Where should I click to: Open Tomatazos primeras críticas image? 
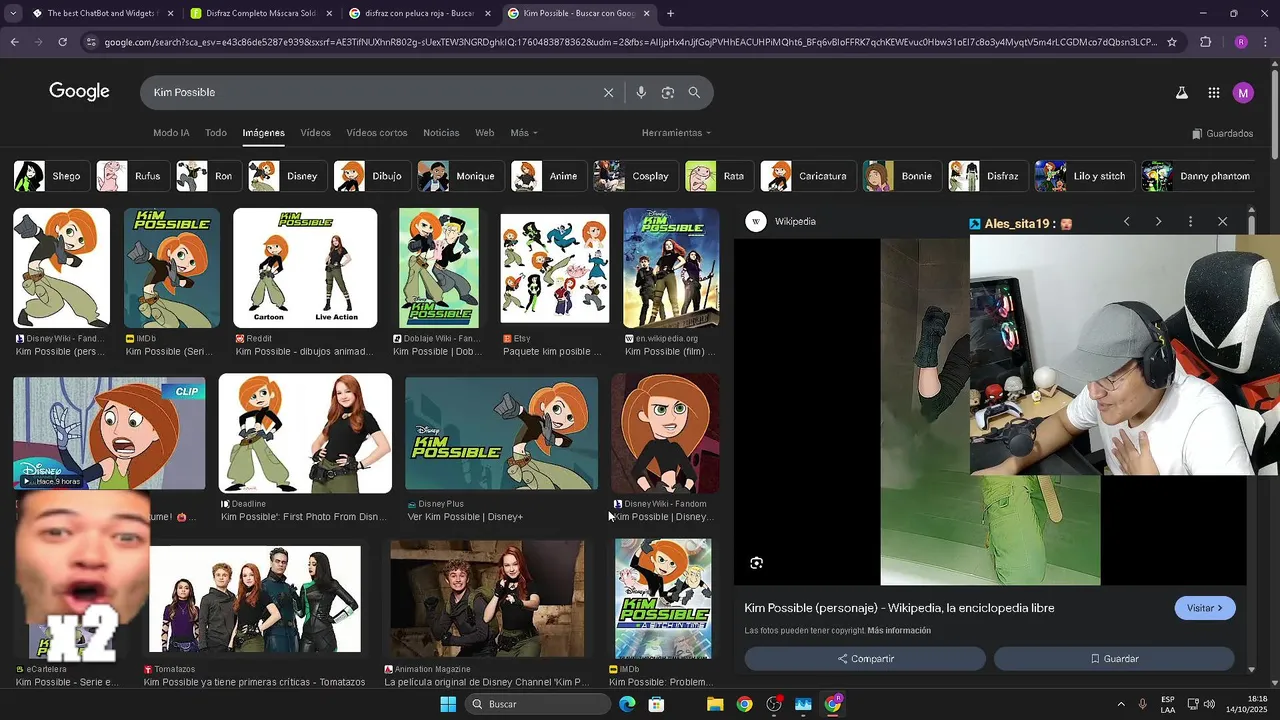point(255,598)
